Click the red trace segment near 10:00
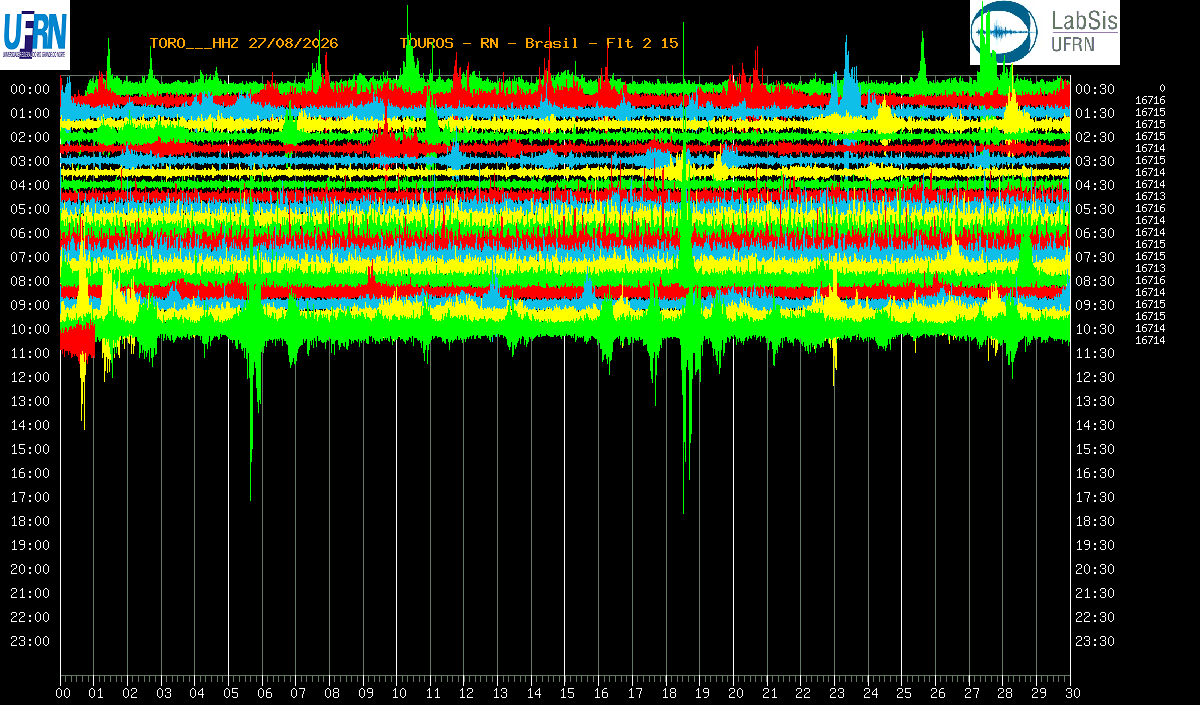Viewport: 1200px width, 705px height. pos(78,338)
